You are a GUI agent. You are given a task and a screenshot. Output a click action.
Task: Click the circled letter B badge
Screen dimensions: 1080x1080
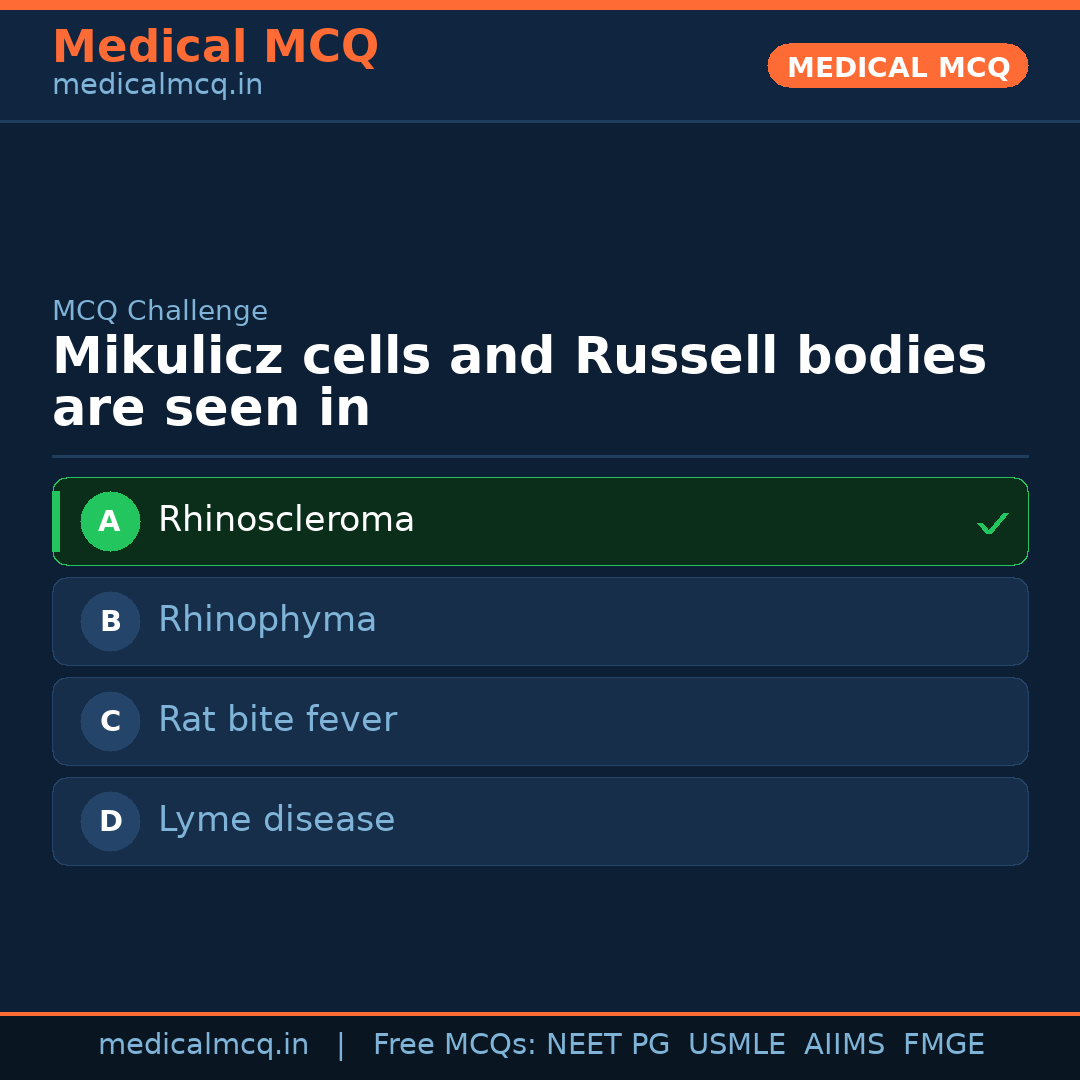(x=110, y=621)
